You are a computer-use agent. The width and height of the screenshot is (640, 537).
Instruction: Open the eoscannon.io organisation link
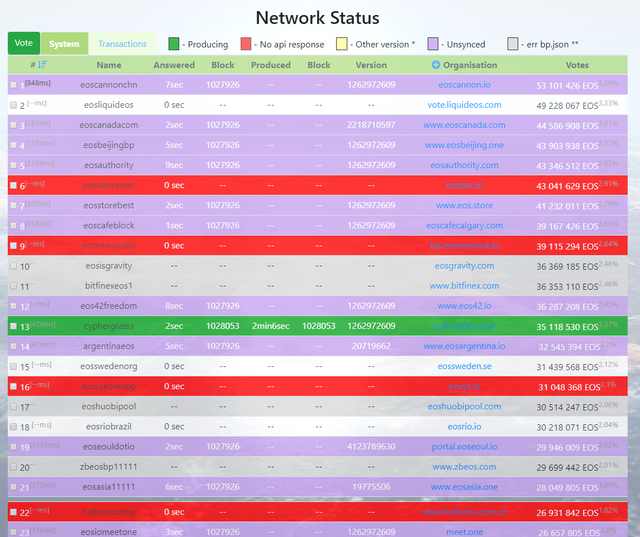click(x=464, y=85)
